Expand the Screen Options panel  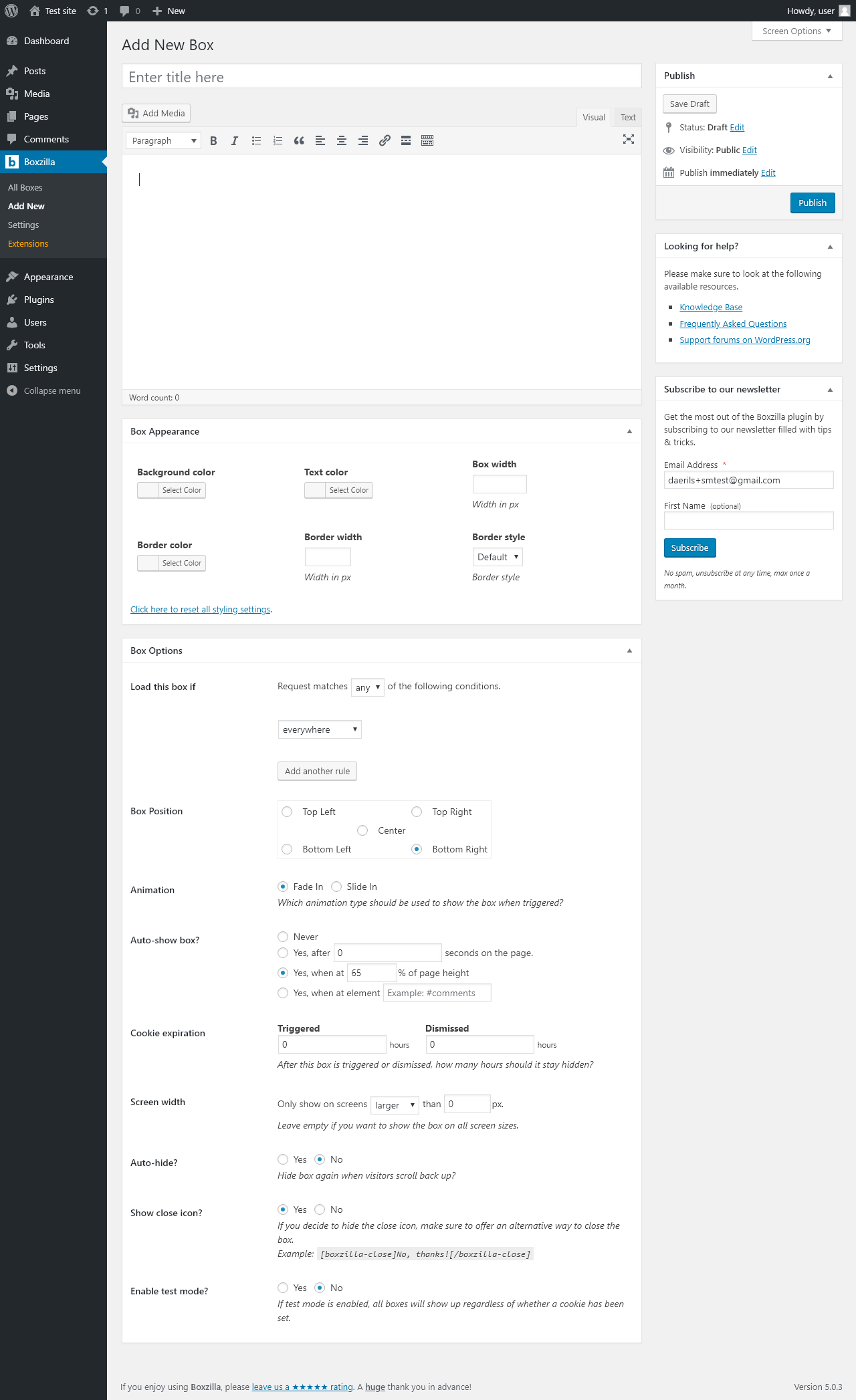pyautogui.click(x=796, y=31)
